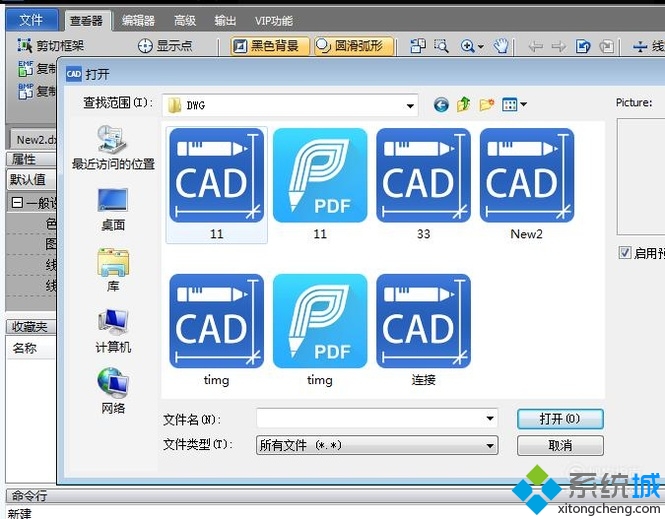Go to 桌面 location
The image size is (665, 519).
click(x=113, y=209)
